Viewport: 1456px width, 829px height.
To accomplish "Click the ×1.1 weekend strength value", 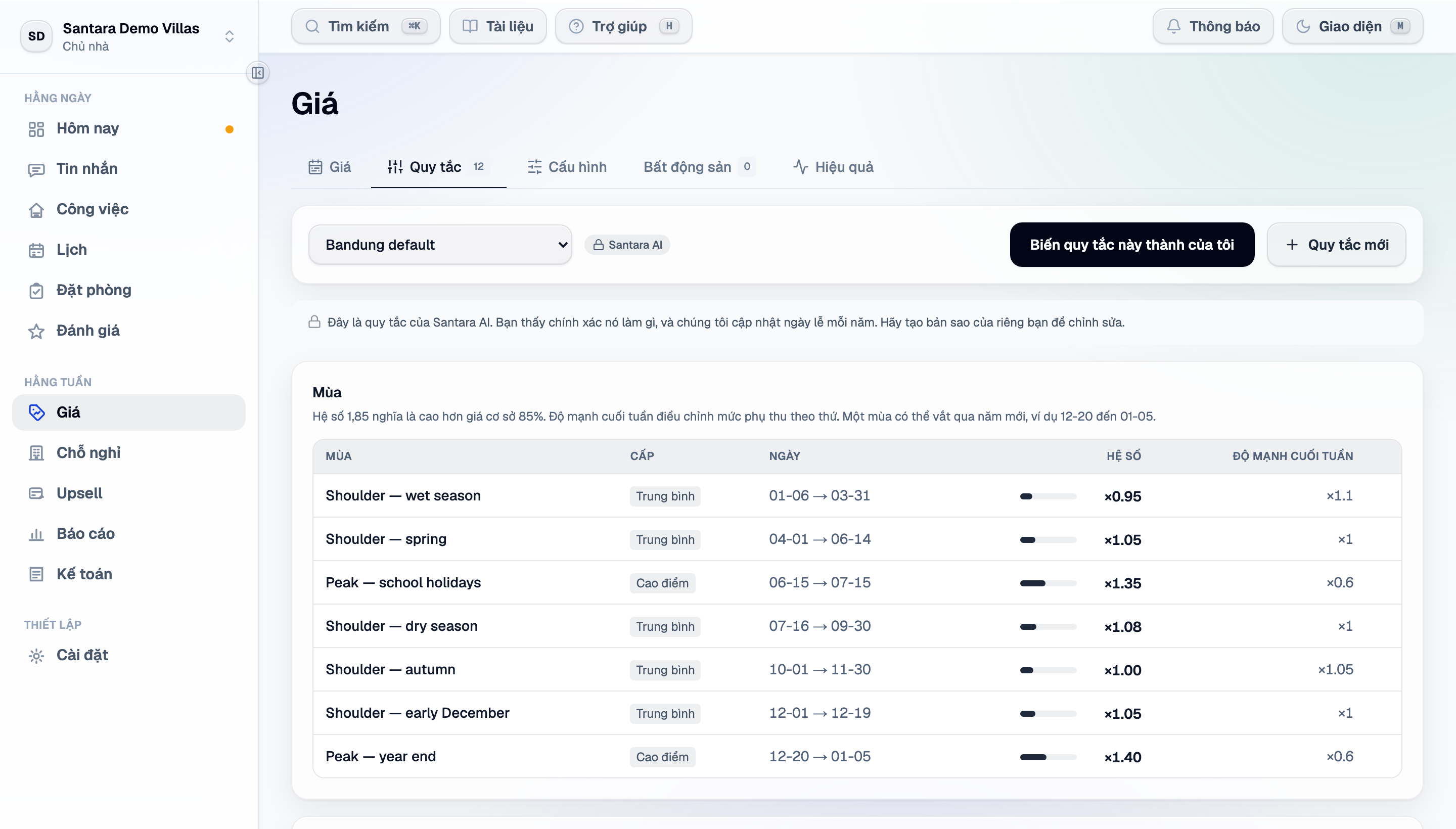I will pos(1339,496).
